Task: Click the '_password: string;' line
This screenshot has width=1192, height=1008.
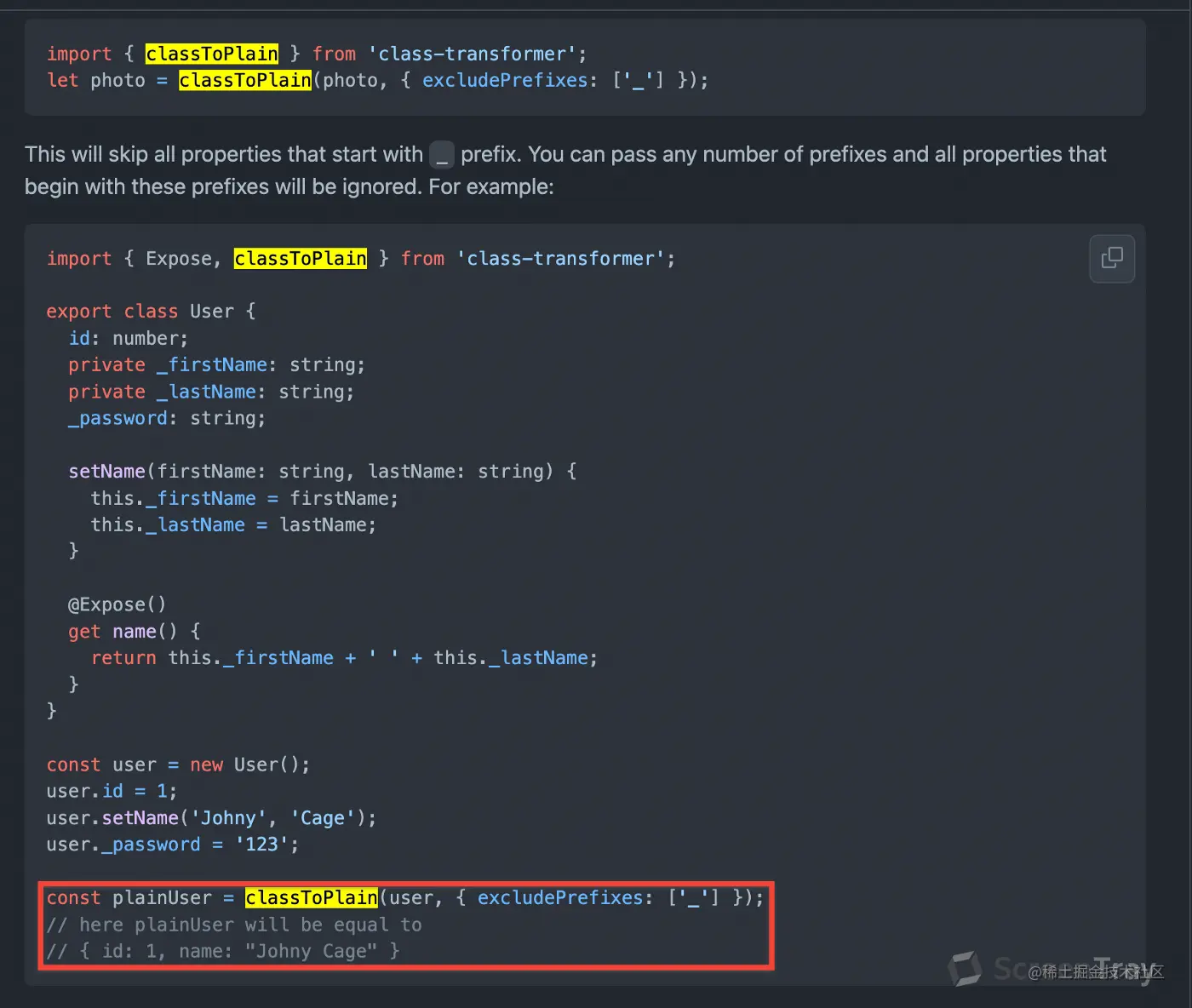Action: point(167,419)
